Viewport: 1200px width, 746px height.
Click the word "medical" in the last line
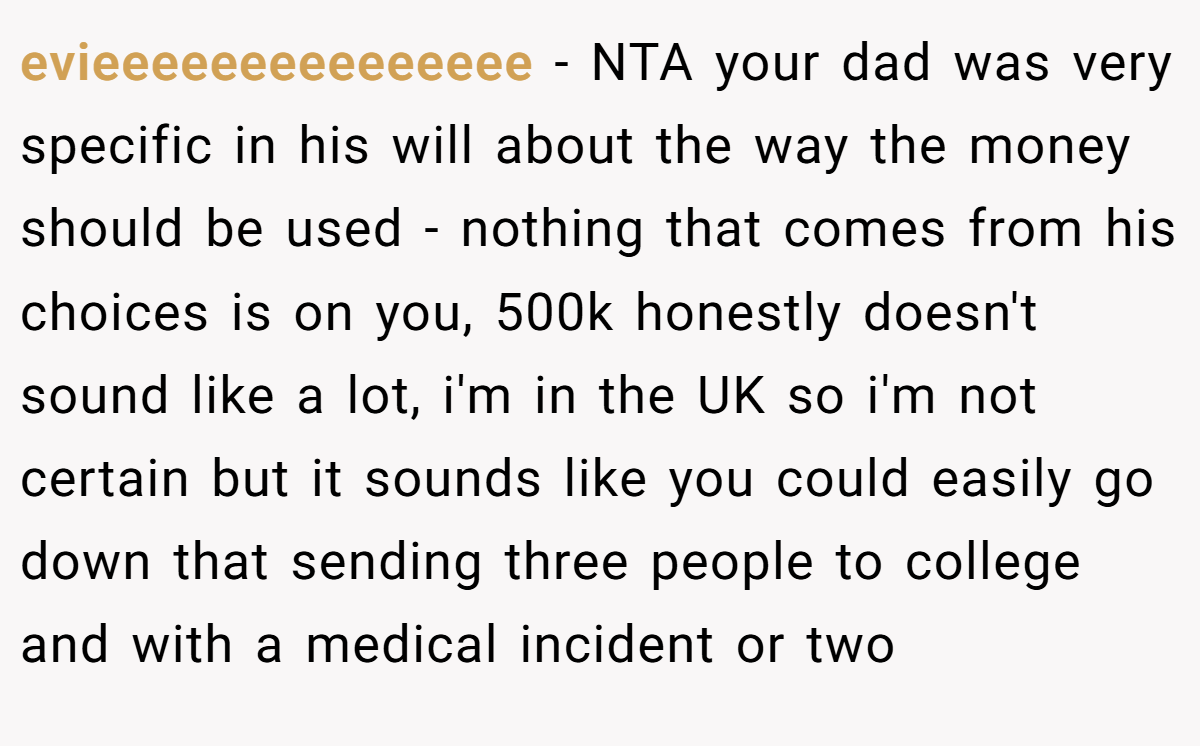point(400,646)
